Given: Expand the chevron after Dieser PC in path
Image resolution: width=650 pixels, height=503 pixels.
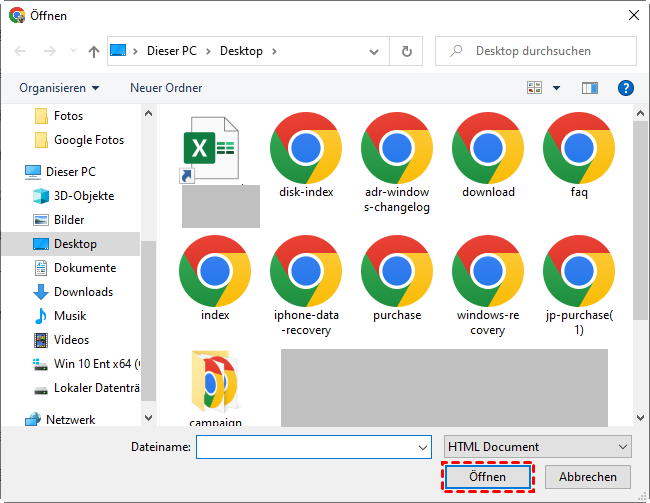Looking at the screenshot, I should coord(208,51).
